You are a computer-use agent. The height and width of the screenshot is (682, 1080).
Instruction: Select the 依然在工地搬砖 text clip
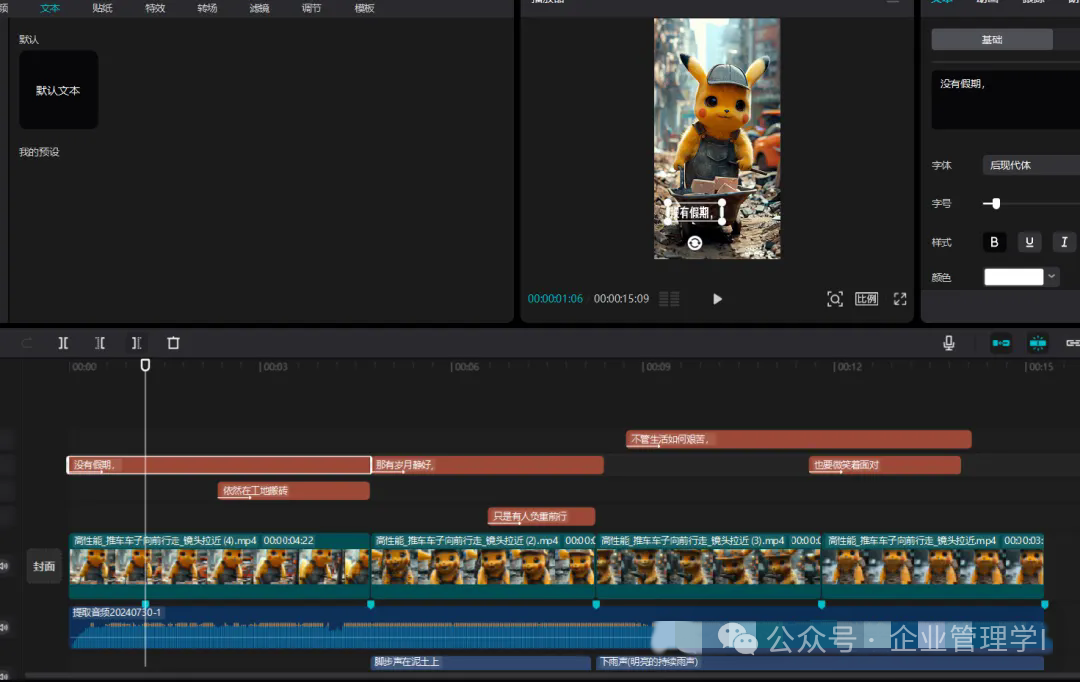(293, 490)
